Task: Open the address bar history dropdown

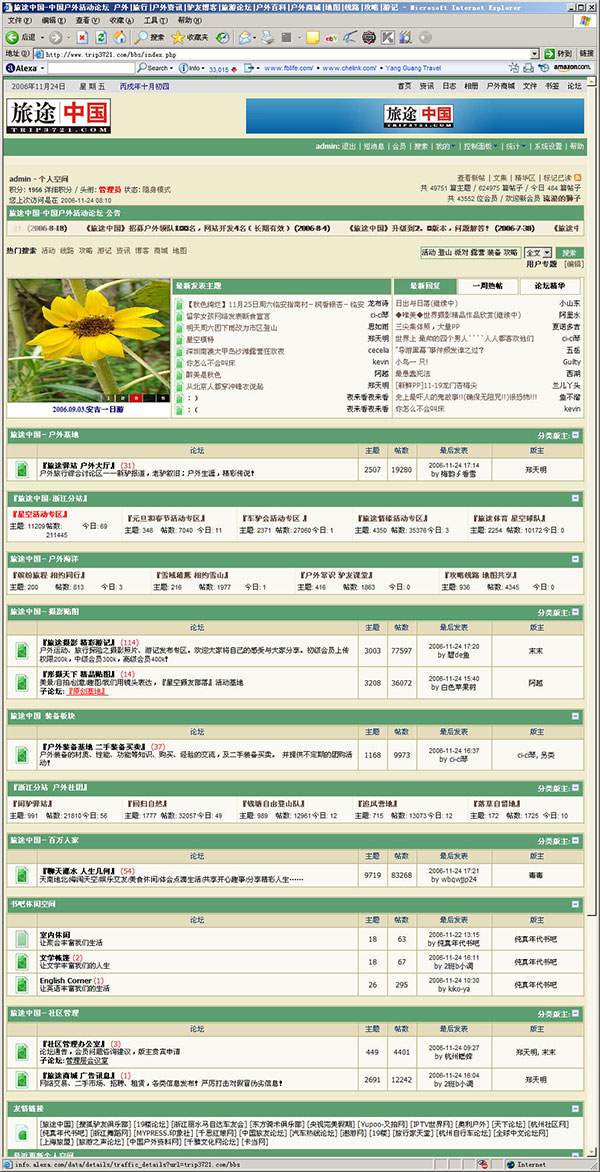Action: [x=534, y=54]
